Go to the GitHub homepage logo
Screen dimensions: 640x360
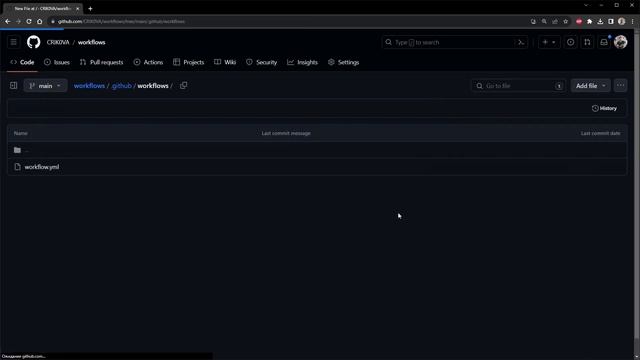(33, 42)
